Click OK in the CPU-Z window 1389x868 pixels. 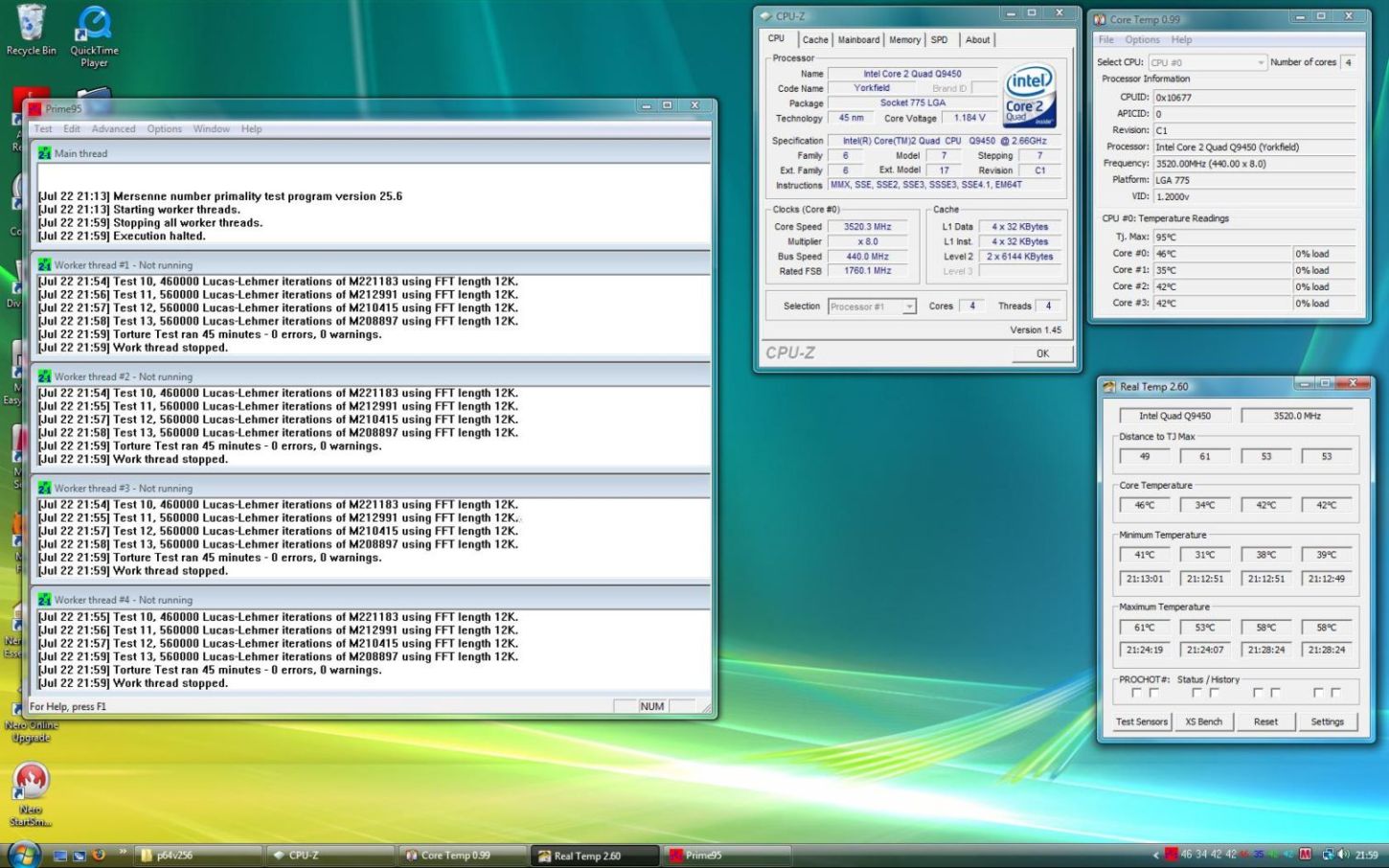pos(1042,354)
